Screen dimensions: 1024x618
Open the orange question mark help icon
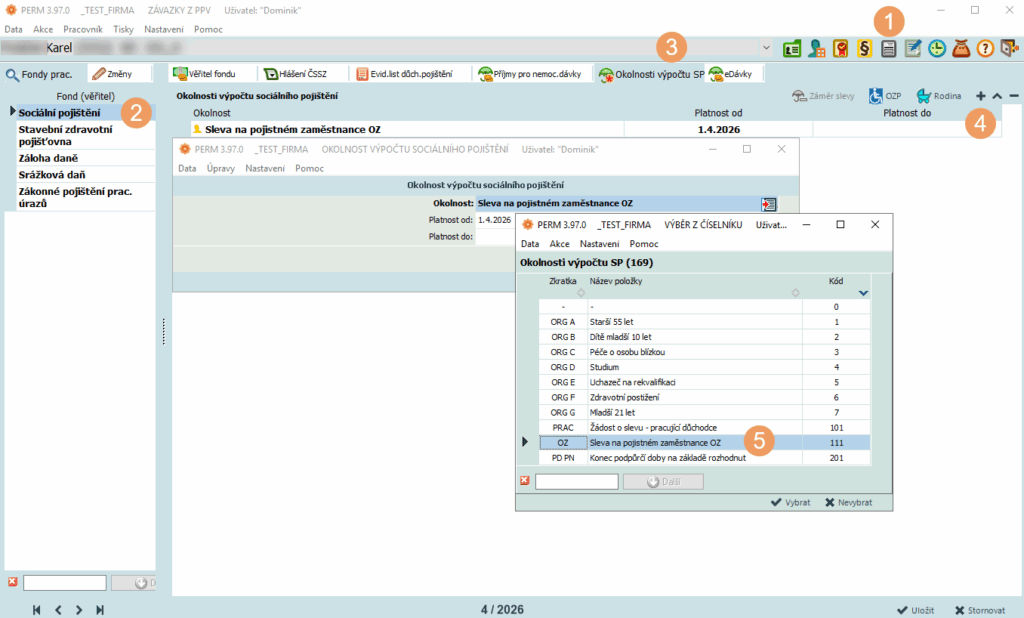(985, 48)
